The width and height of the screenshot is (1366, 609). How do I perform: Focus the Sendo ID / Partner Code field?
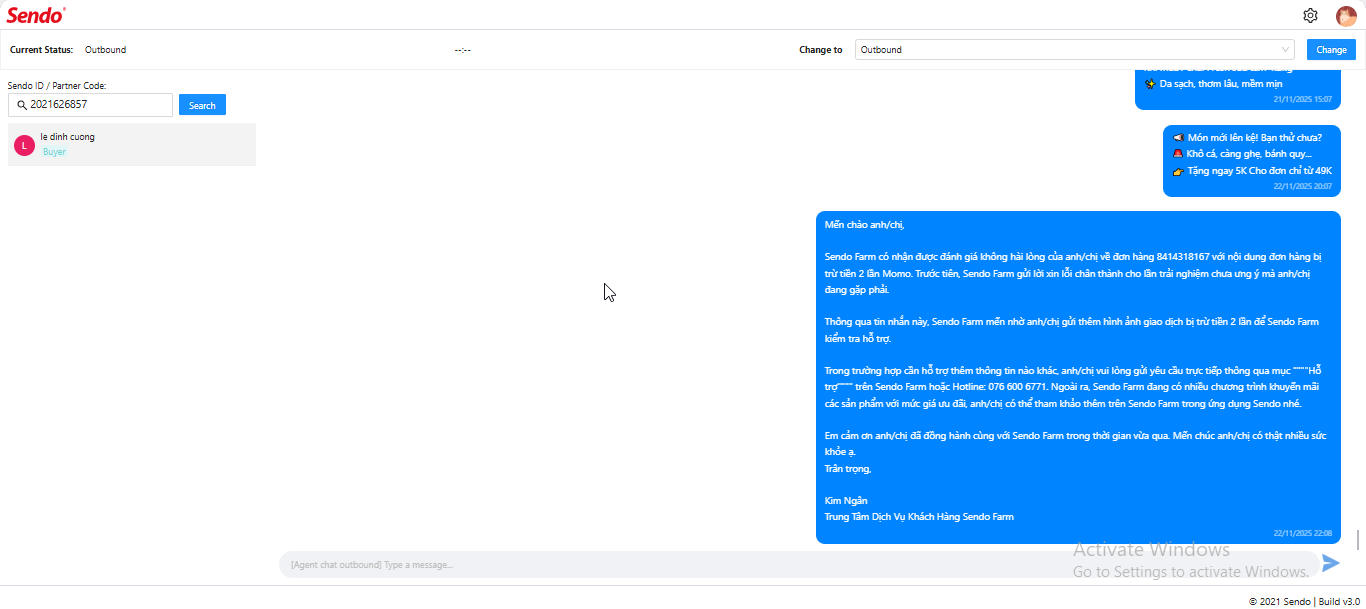coord(90,105)
